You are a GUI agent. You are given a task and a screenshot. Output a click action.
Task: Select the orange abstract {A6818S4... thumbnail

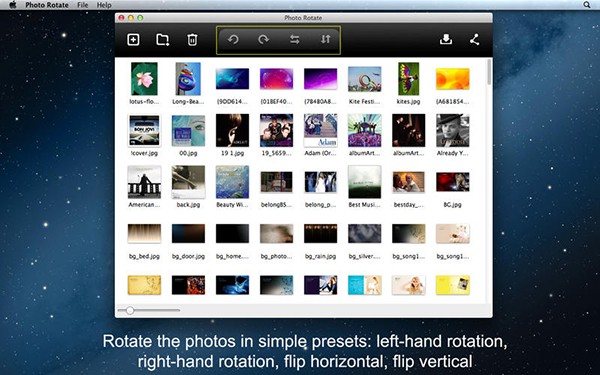click(x=453, y=79)
